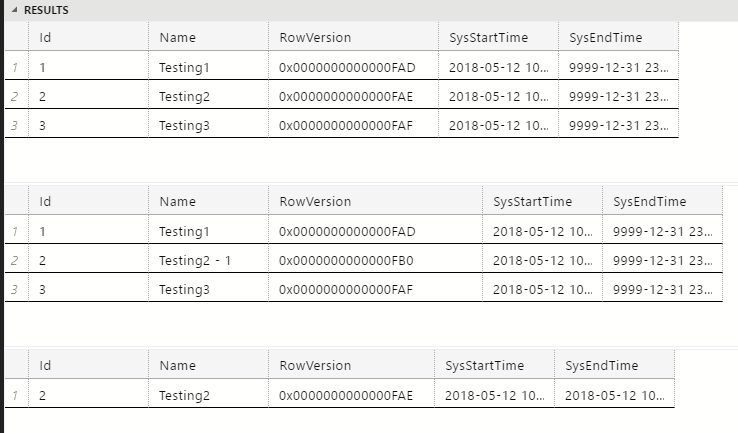The height and width of the screenshot is (433, 738).
Task: Select the Testing2 cell in third grid
Action: pyautogui.click(x=209, y=395)
